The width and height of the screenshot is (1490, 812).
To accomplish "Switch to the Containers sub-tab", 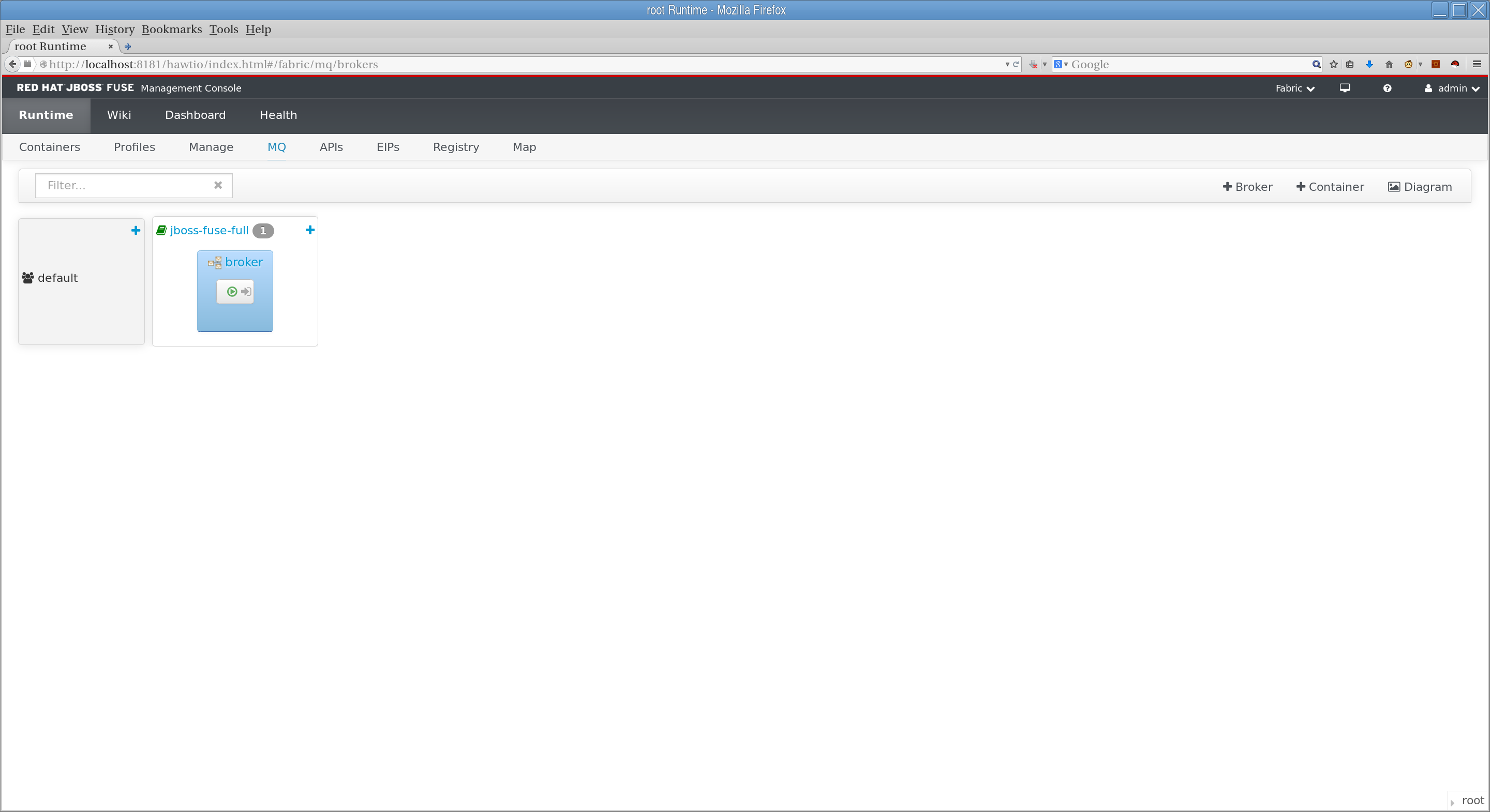I will point(50,147).
